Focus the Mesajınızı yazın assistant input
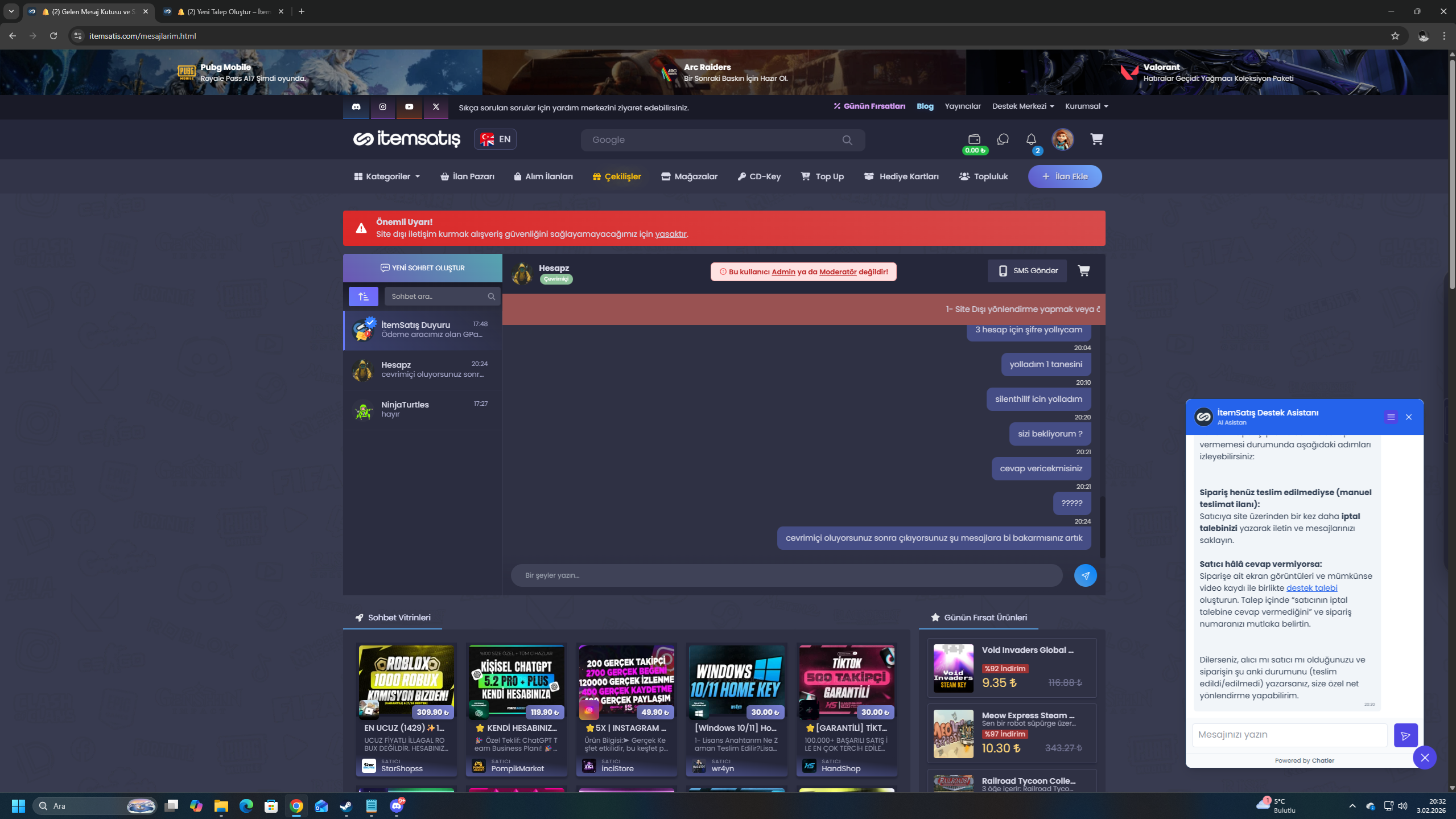 point(1290,735)
